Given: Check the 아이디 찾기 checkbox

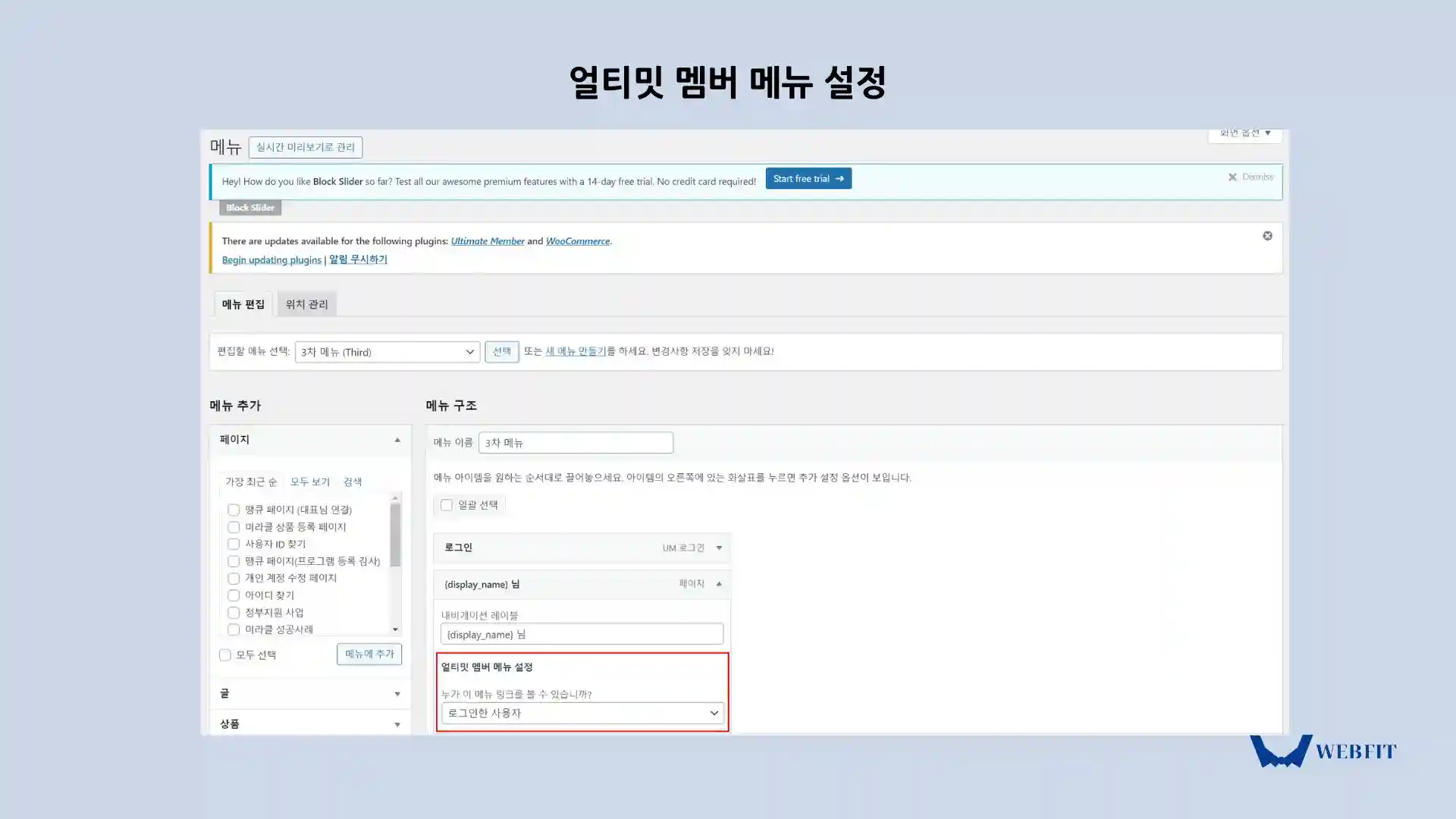Looking at the screenshot, I should click(233, 595).
